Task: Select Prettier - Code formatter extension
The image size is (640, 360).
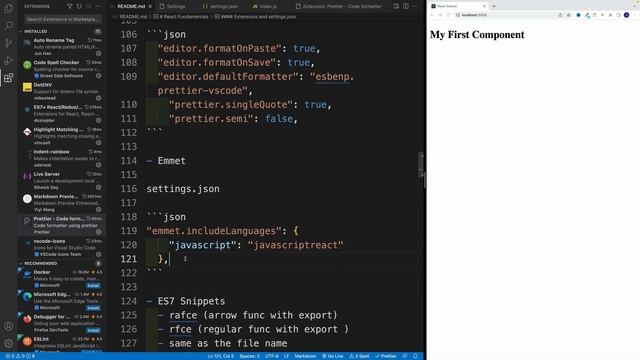Action: coord(62,225)
